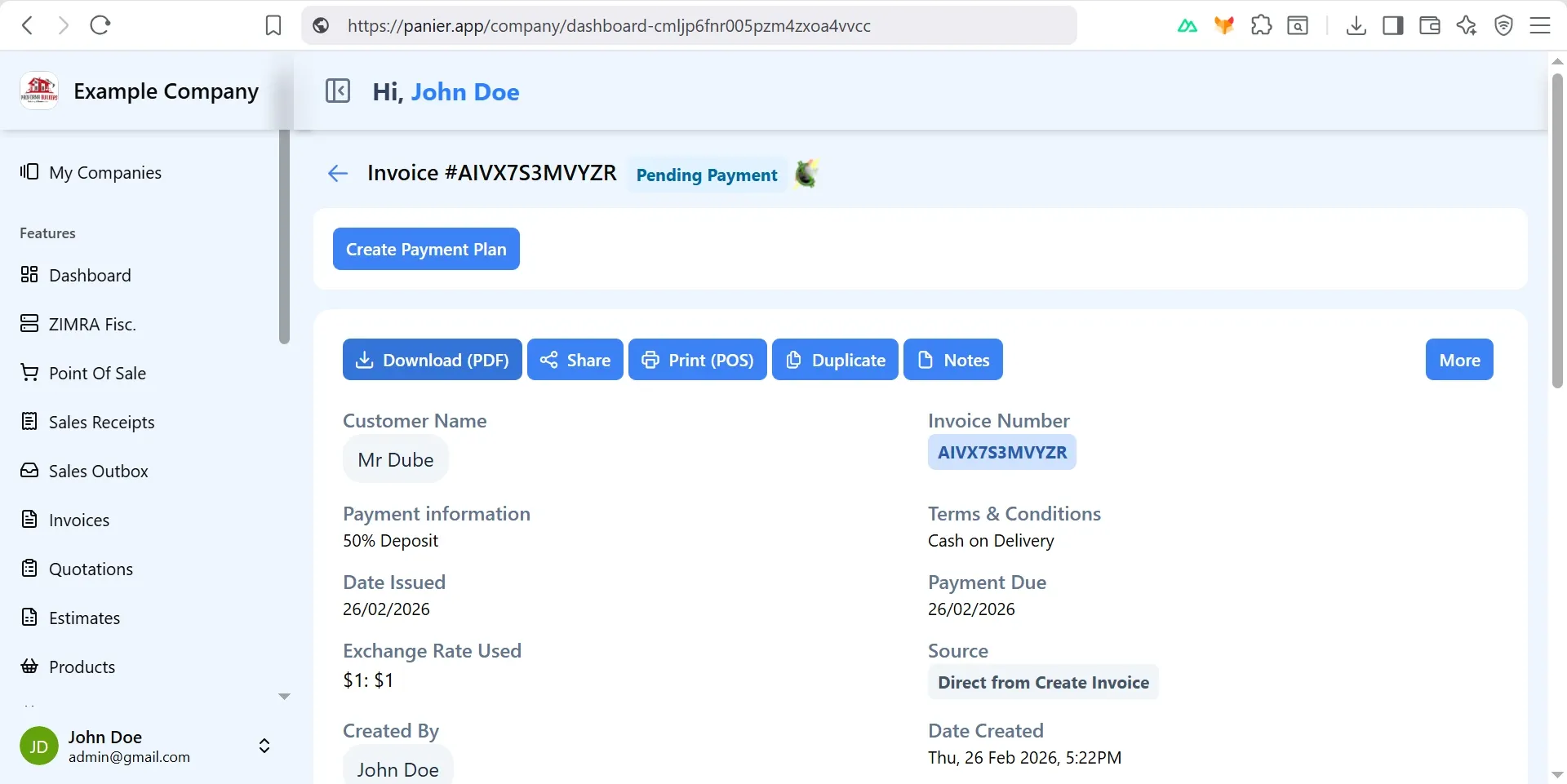Viewport: 1567px width, 784px height.
Task: Click the exchange rate $1: $1 value
Action: coord(368,680)
